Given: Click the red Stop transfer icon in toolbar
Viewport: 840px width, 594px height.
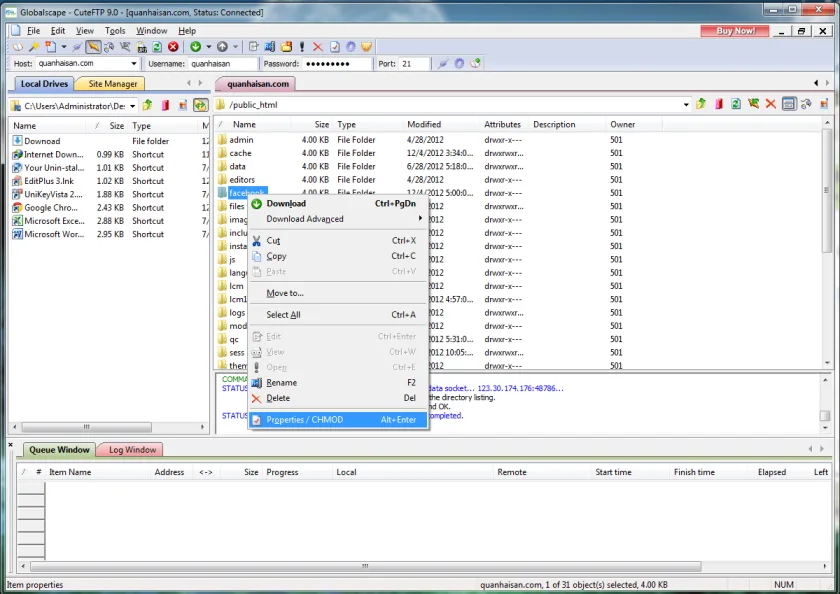Looking at the screenshot, I should click(173, 47).
